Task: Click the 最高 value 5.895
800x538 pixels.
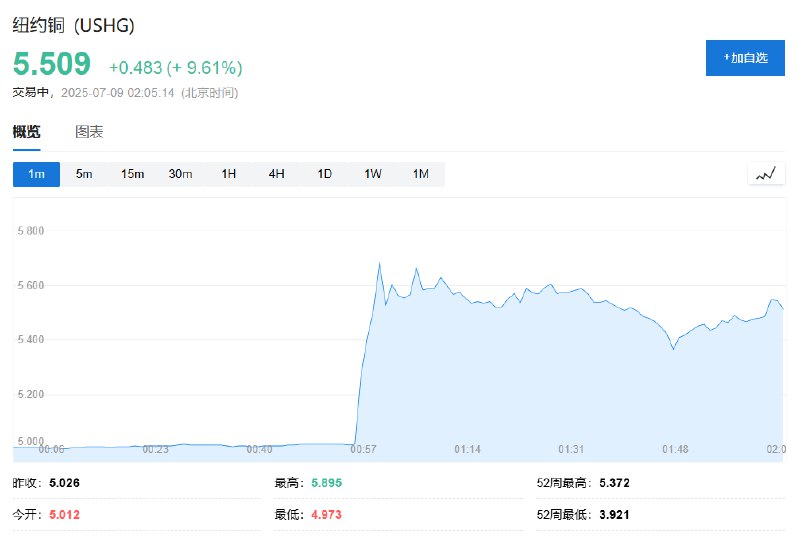Action: click(327, 483)
